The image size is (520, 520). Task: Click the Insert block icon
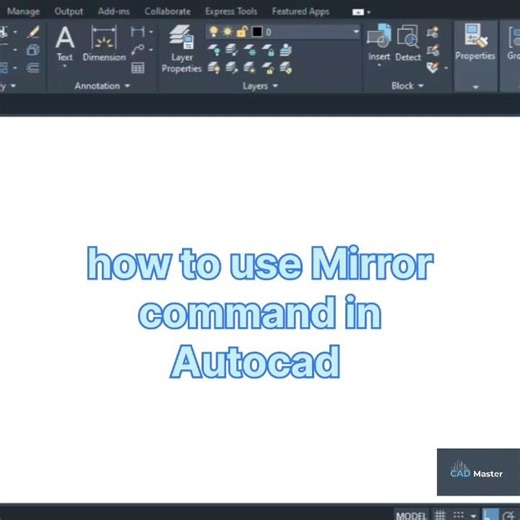coord(379,42)
